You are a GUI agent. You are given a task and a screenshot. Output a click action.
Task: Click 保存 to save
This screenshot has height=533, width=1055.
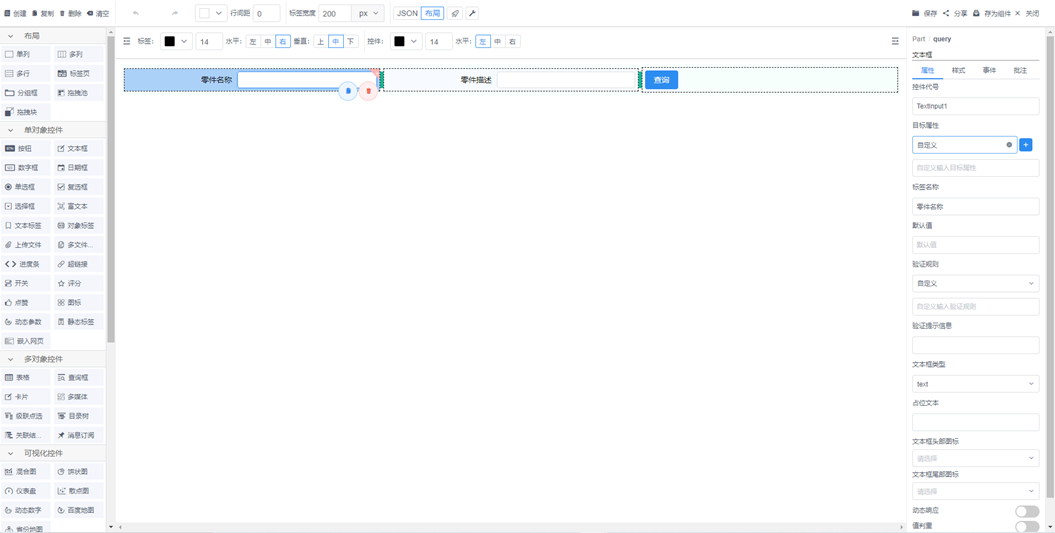925,13
